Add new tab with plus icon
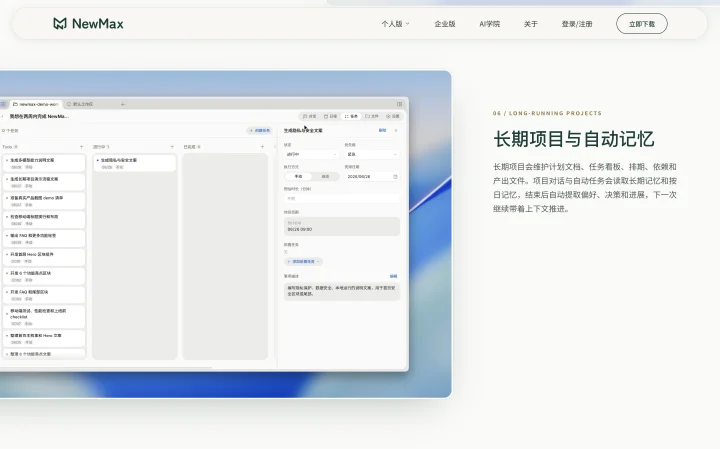Screen dimensions: 720x449 click(123, 104)
